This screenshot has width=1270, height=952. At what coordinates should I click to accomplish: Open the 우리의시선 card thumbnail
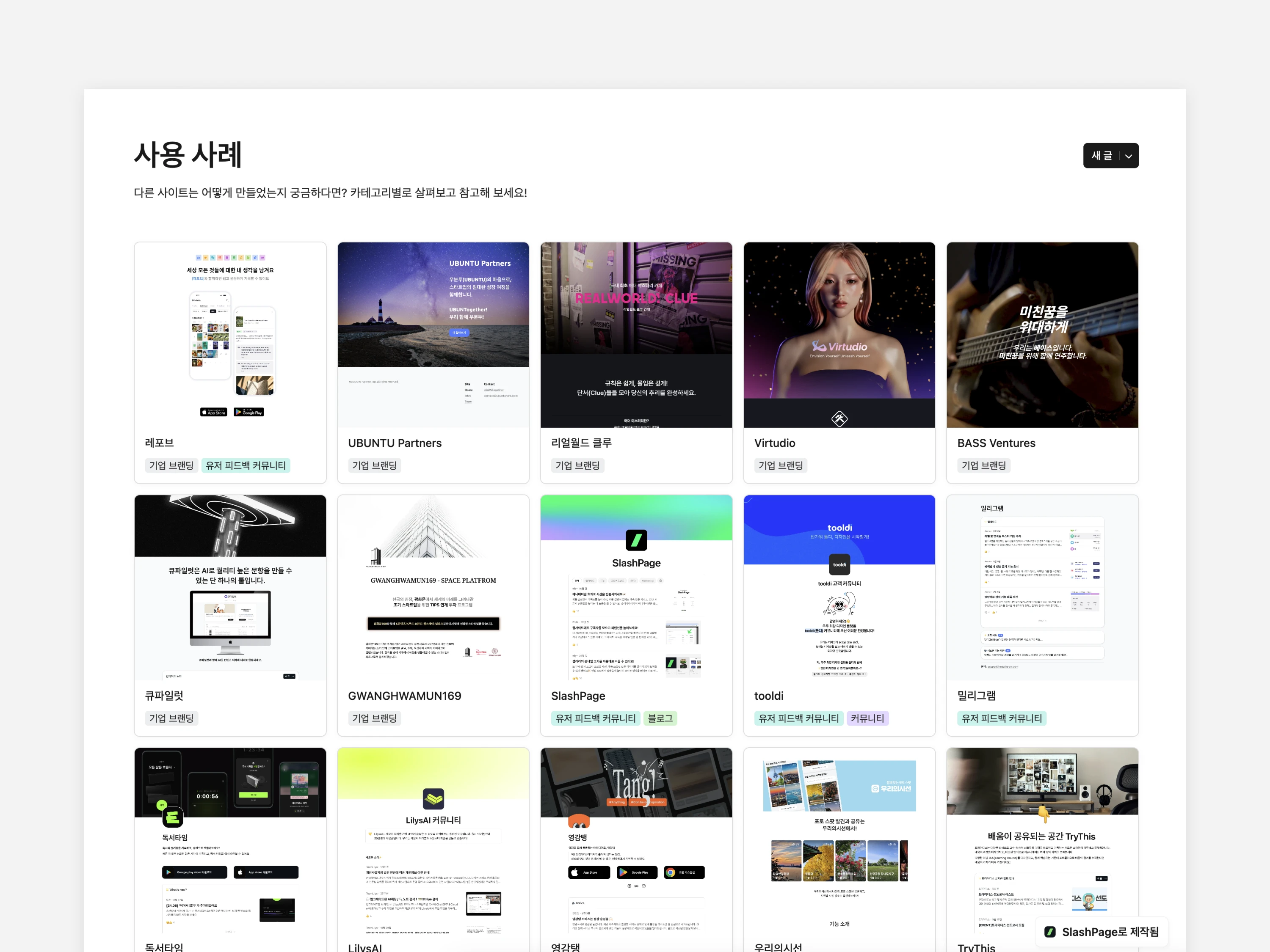(839, 841)
